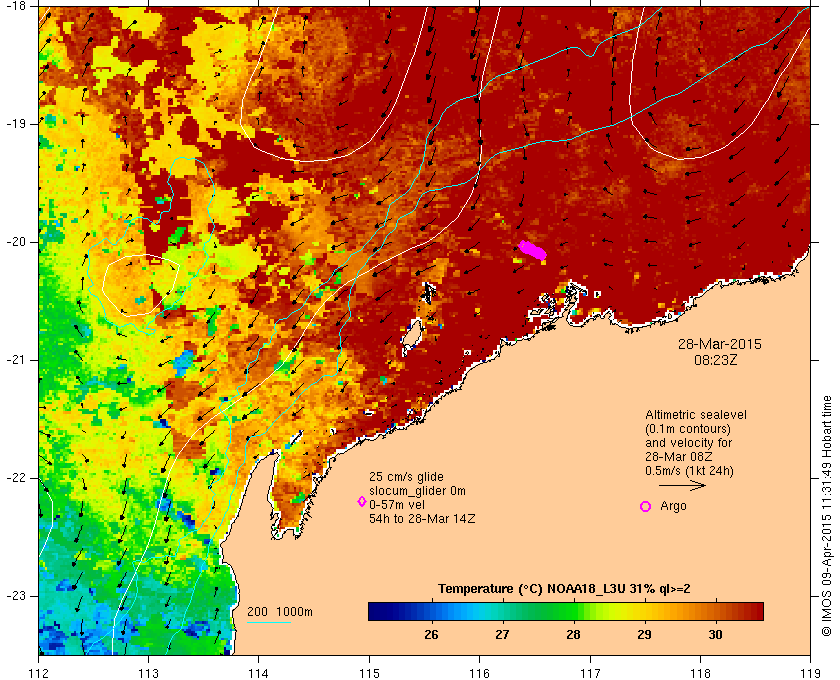
Task: Click the cyan bathymetry legend line
Action: tap(268, 622)
